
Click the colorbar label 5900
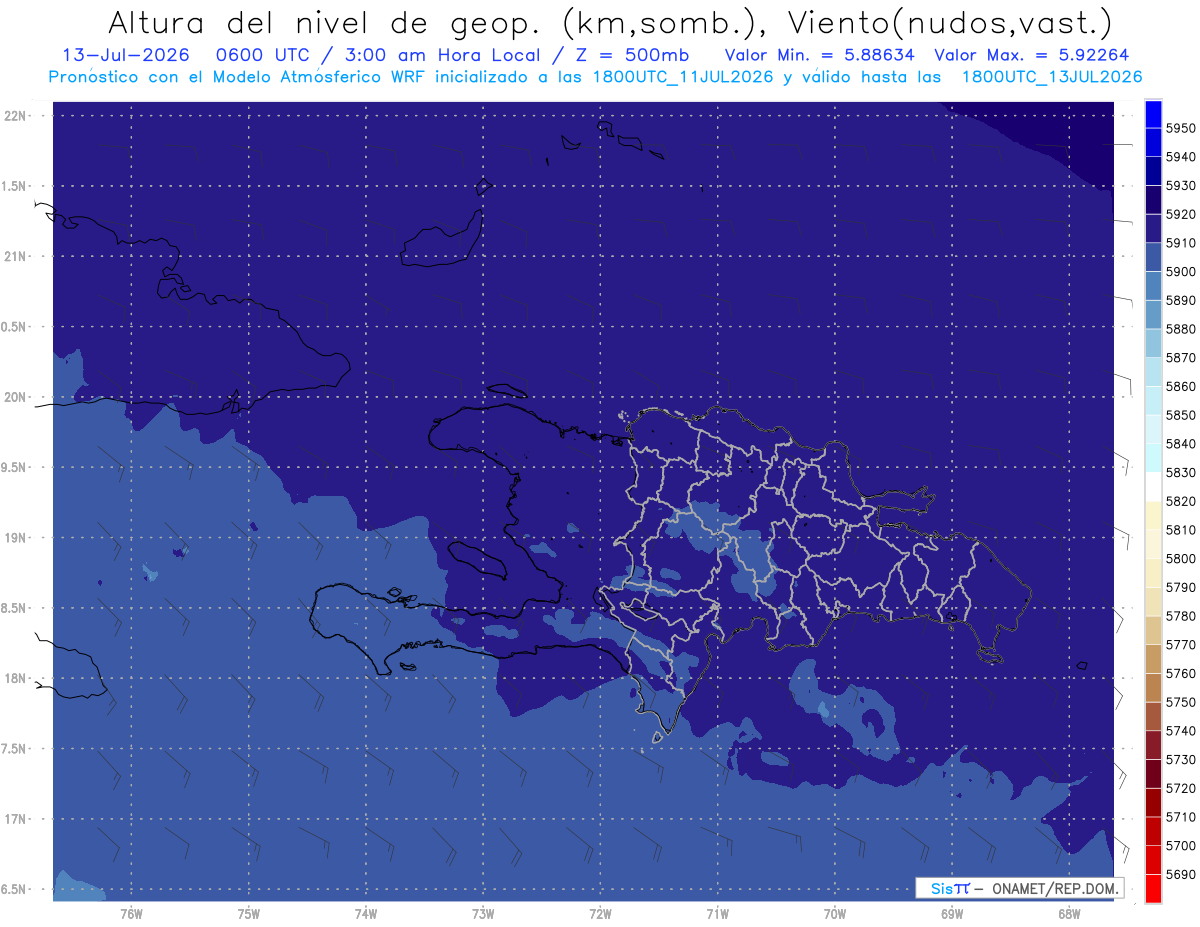(1180, 271)
